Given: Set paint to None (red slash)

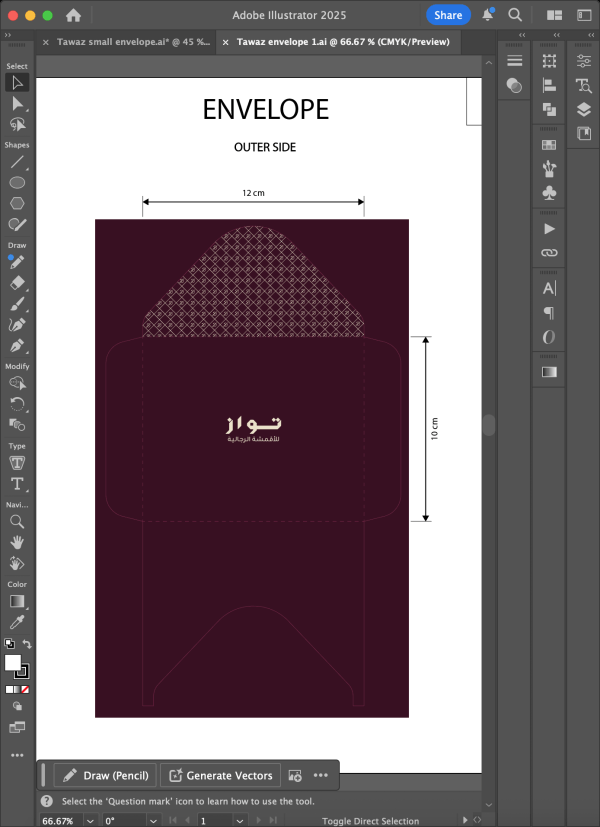Looking at the screenshot, I should [25, 689].
